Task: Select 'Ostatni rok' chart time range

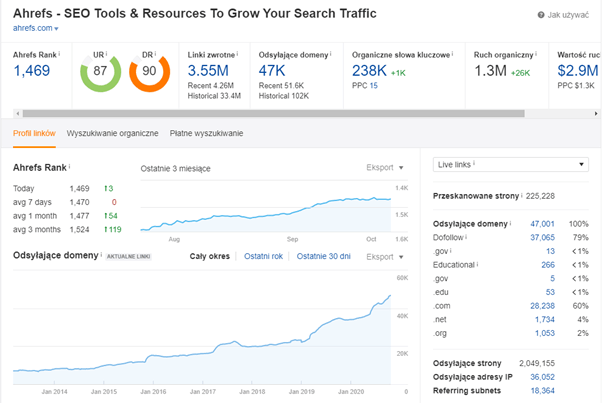Action: 264,256
